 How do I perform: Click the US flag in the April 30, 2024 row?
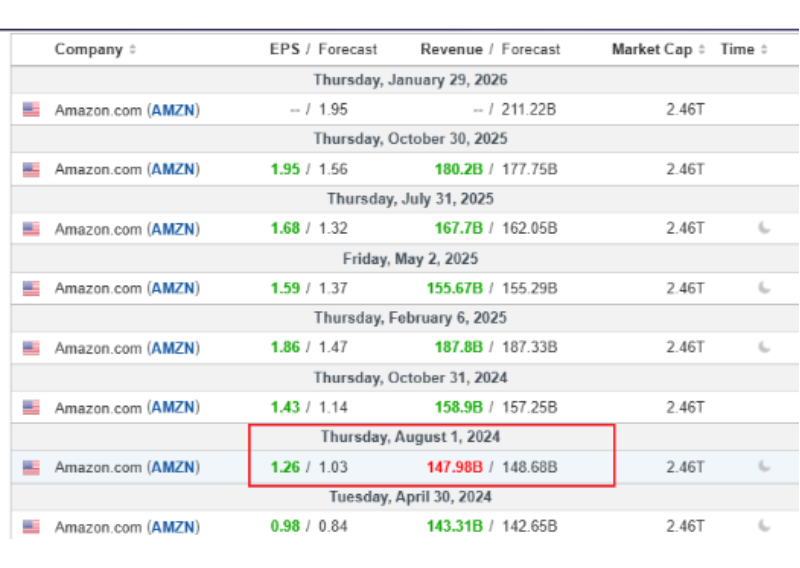click(x=31, y=526)
